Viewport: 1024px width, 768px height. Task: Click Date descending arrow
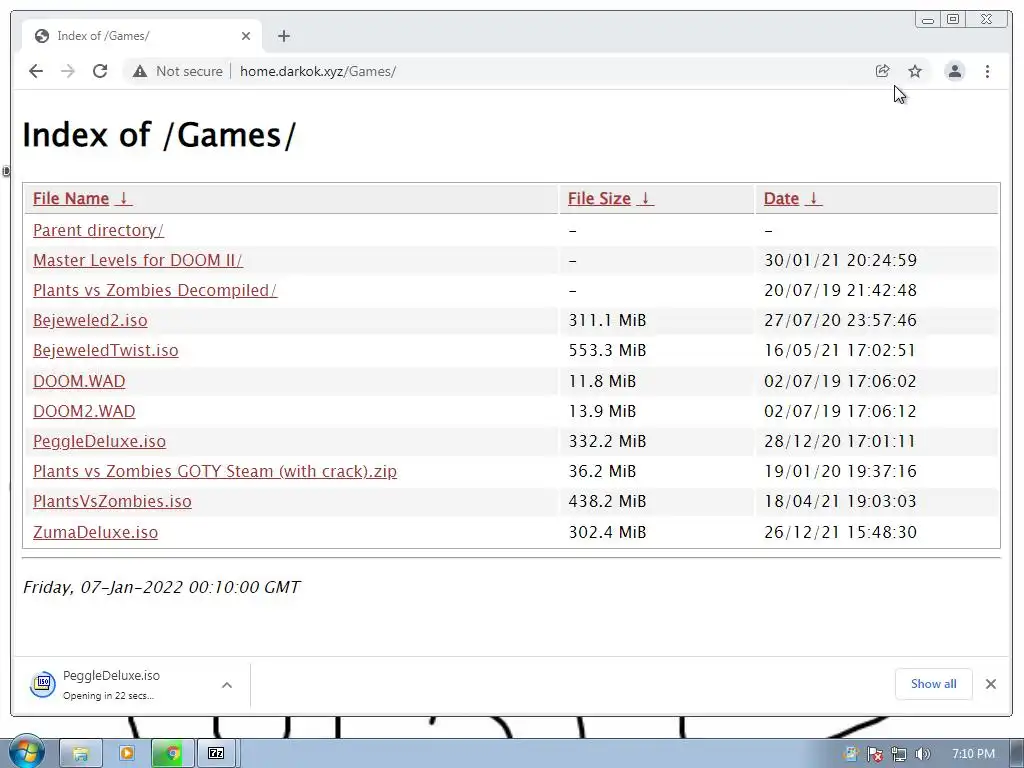click(814, 198)
